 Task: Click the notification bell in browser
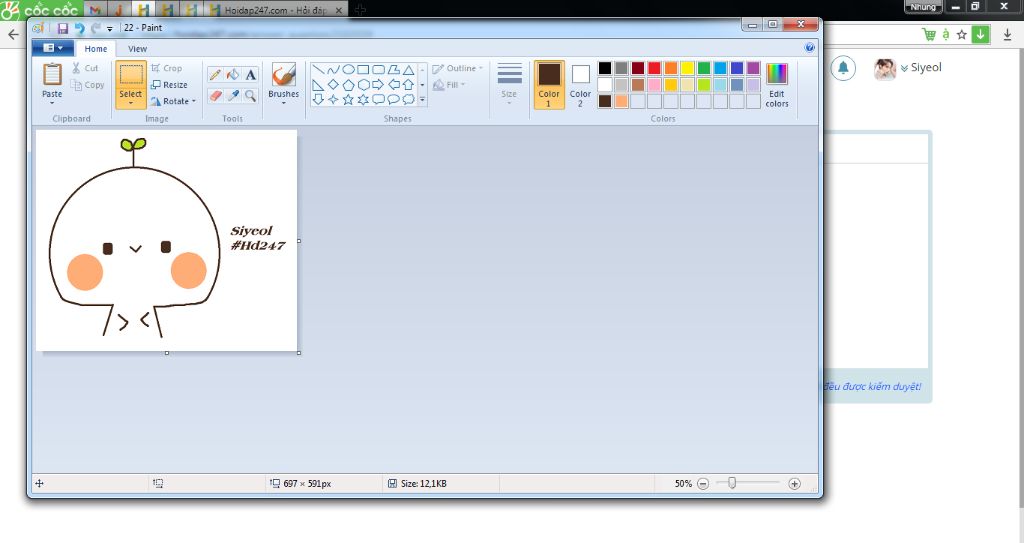[x=843, y=68]
